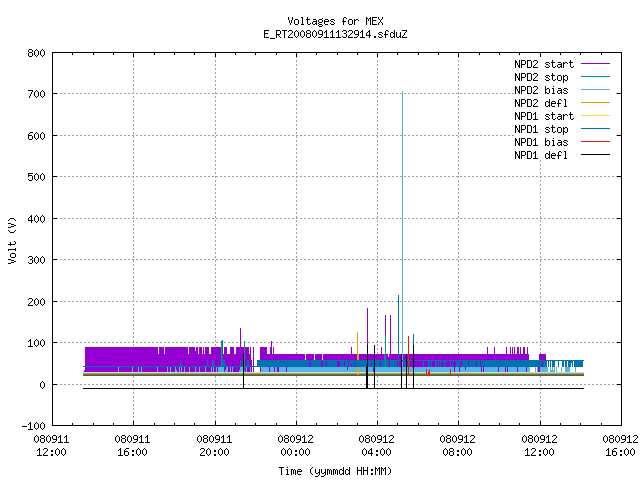Select the 'NPD1 bias' legend label
Screen dimensions: 640x480
541,142
